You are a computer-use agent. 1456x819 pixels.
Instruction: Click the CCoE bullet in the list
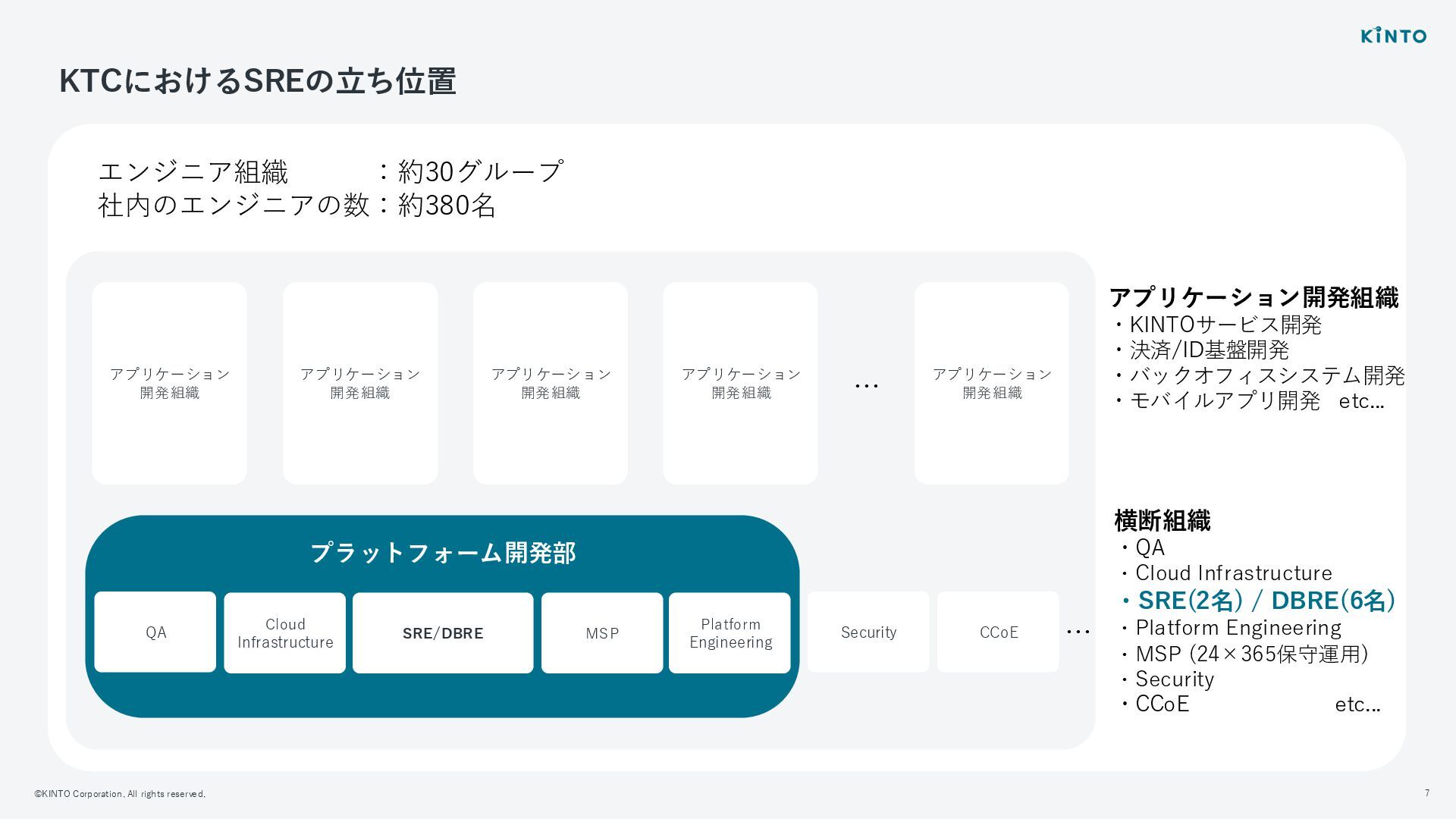pyautogui.click(x=1154, y=704)
